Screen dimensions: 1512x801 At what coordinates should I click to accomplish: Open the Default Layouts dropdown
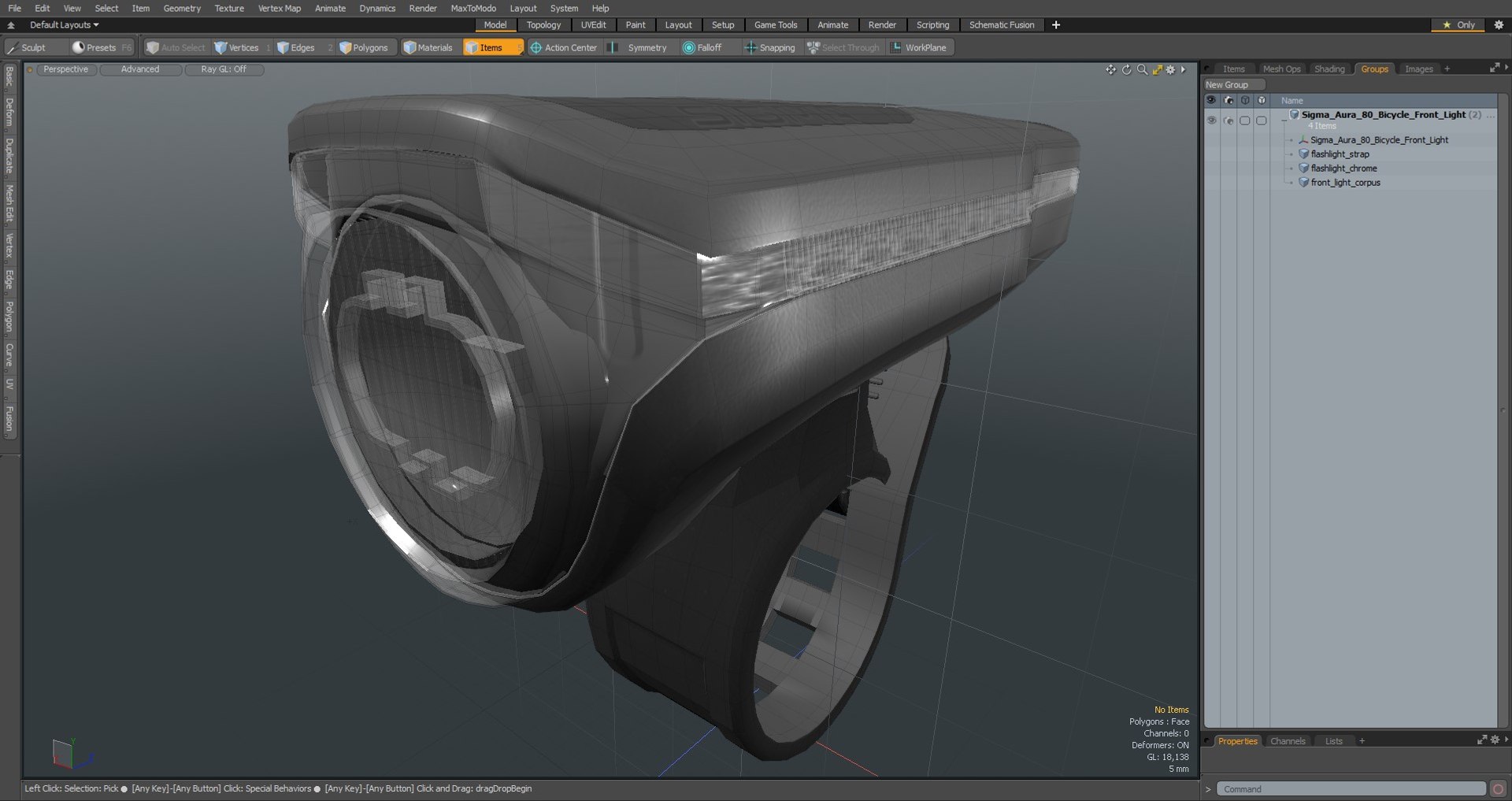[x=65, y=25]
